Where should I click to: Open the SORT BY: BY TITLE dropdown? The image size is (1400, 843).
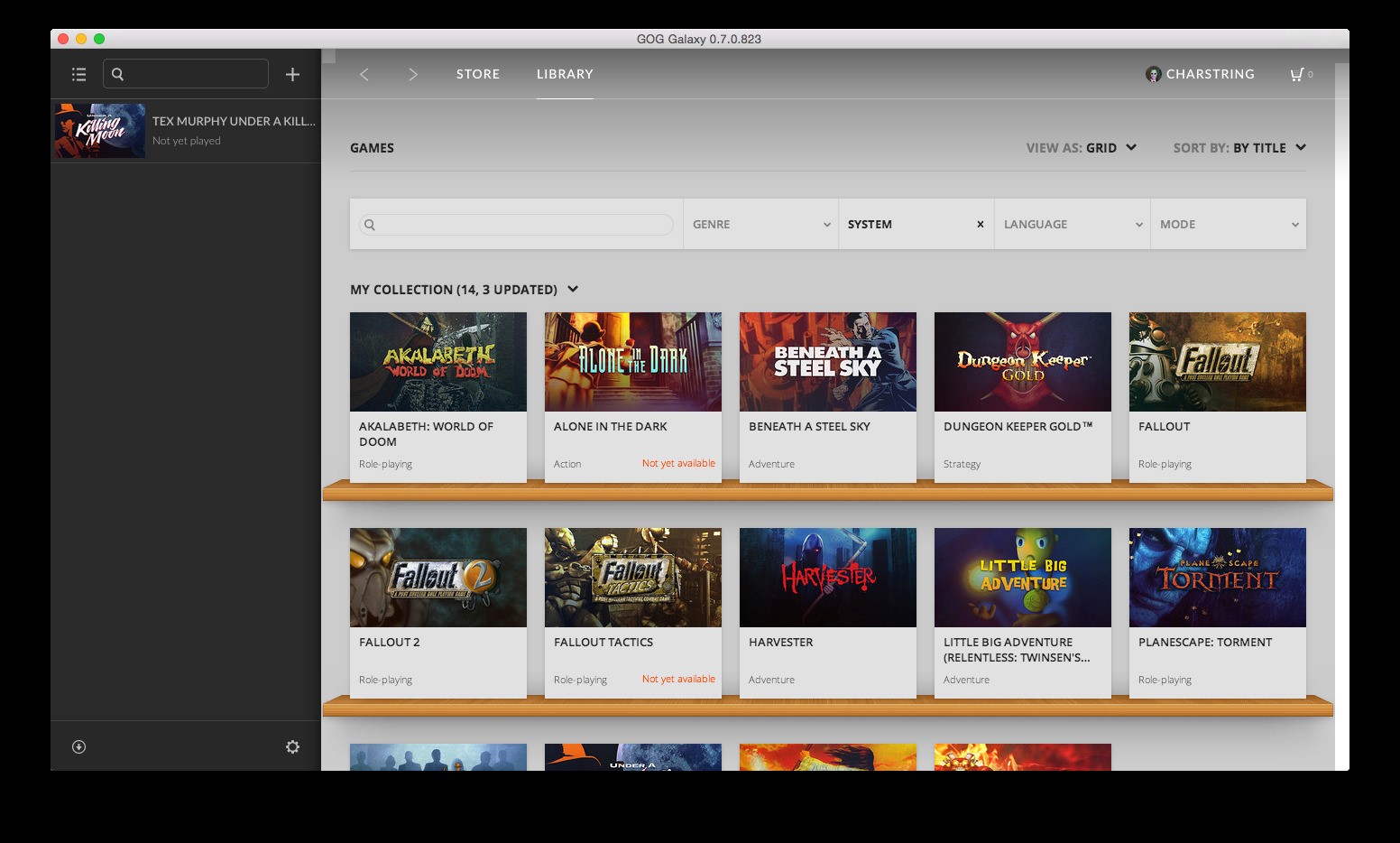[x=1239, y=148]
